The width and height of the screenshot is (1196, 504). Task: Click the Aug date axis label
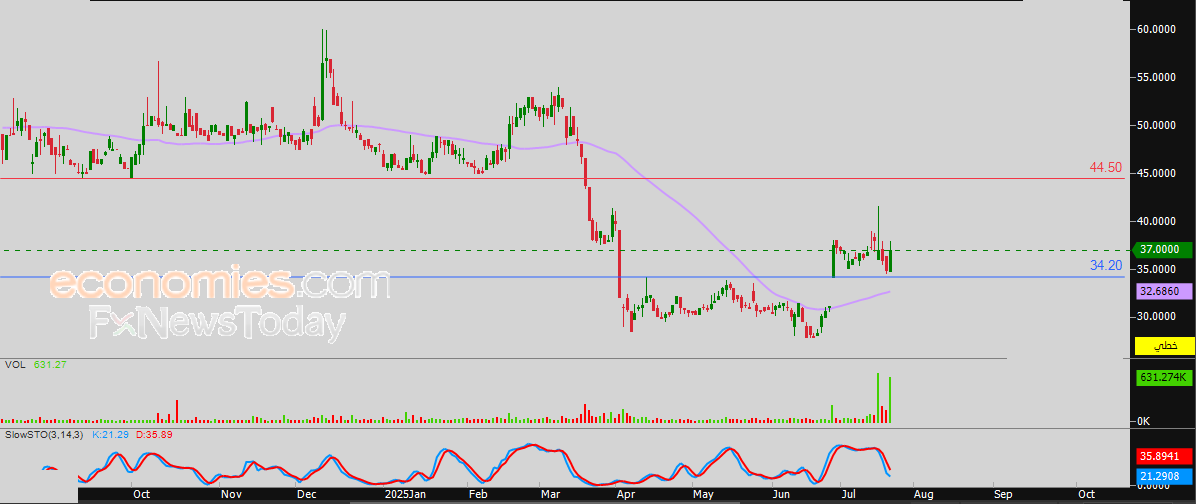[923, 494]
